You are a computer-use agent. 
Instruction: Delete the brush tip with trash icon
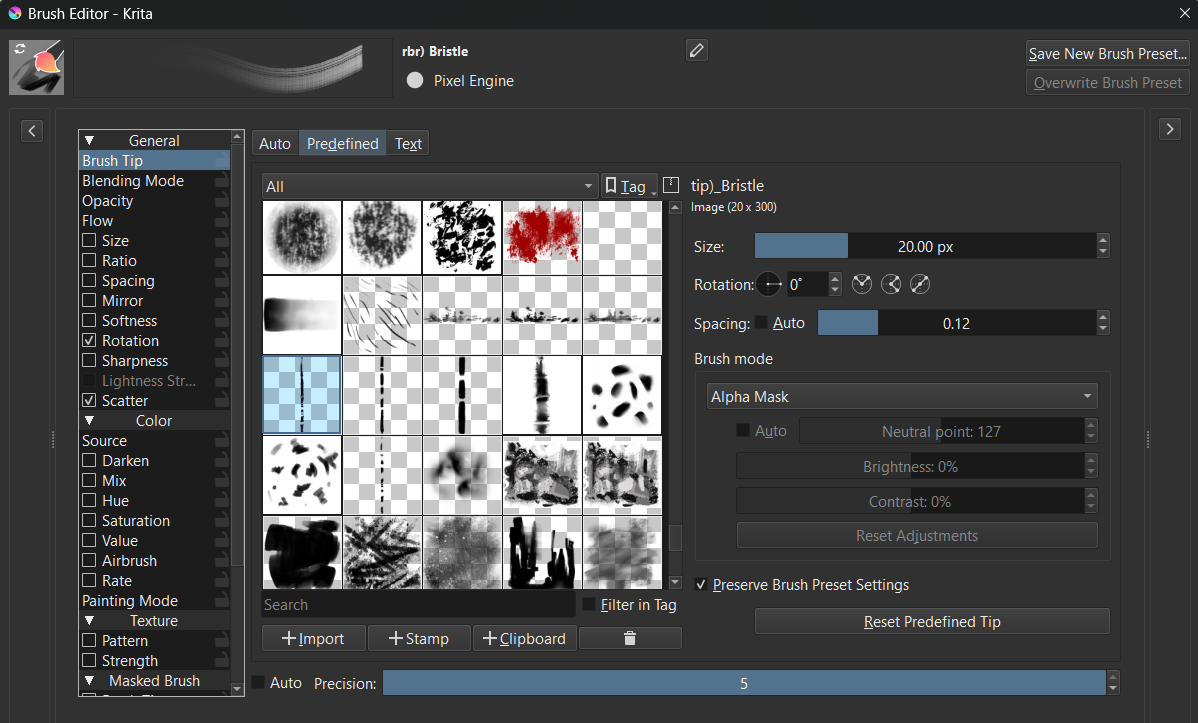pyautogui.click(x=630, y=638)
